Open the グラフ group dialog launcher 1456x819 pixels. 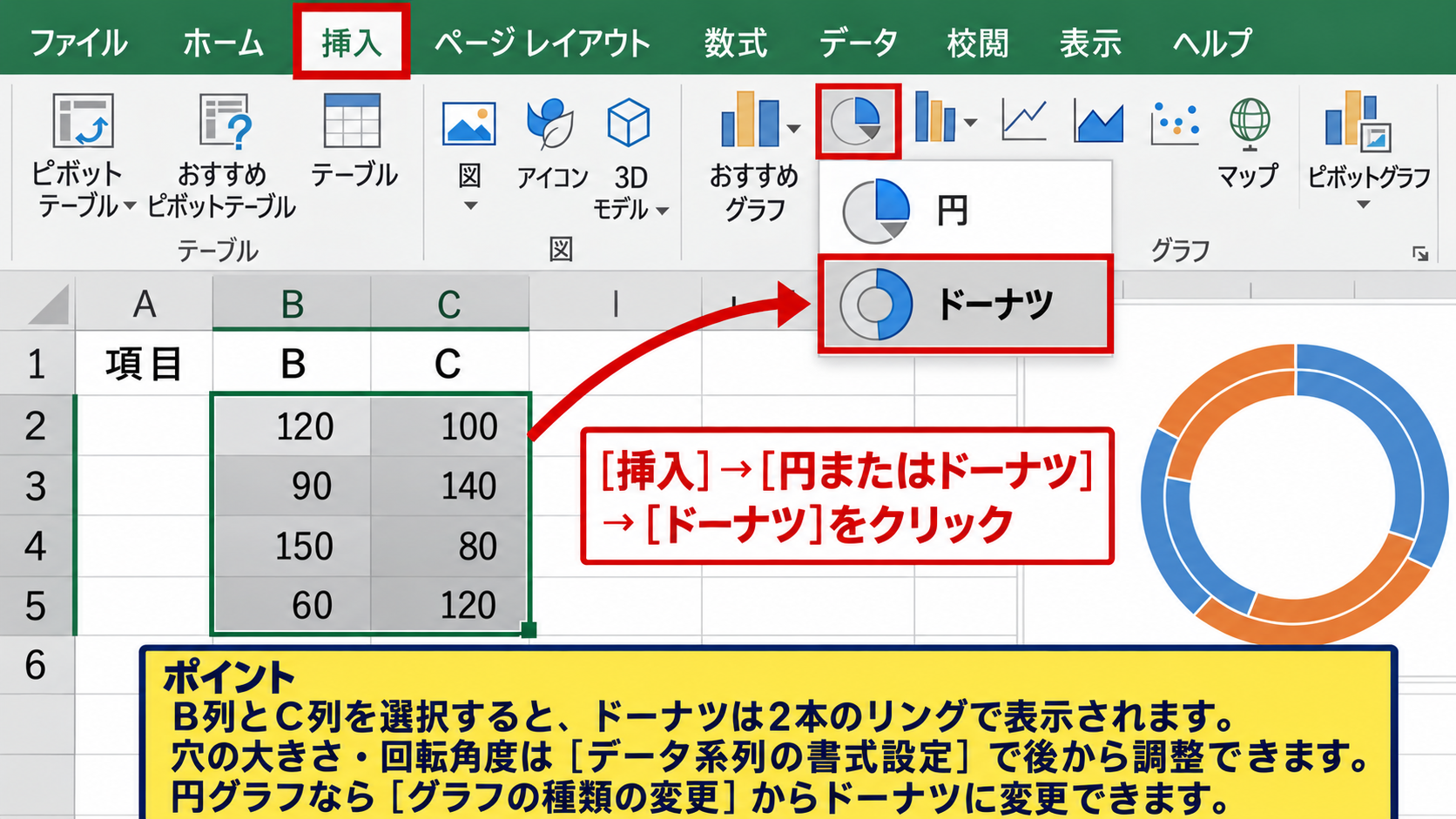pos(1420,253)
